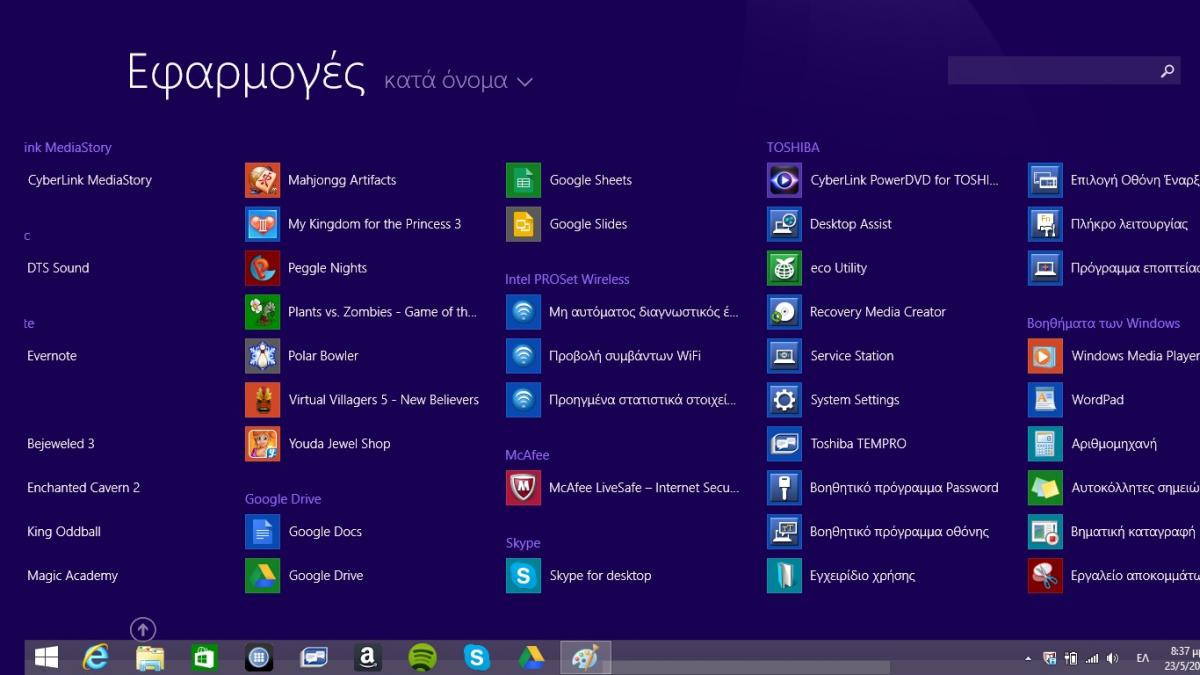Open Spotify from the taskbar

pyautogui.click(x=423, y=657)
